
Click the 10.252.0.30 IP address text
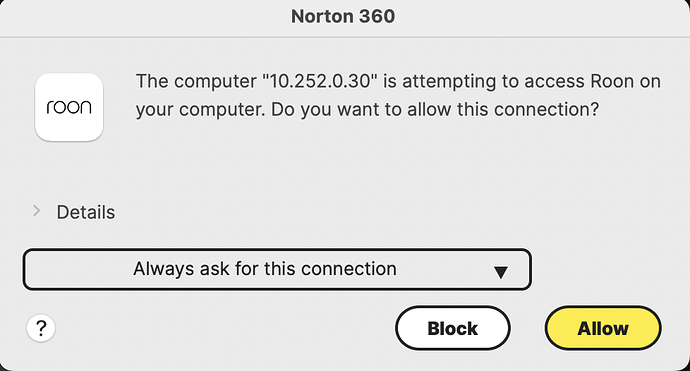coord(320,81)
